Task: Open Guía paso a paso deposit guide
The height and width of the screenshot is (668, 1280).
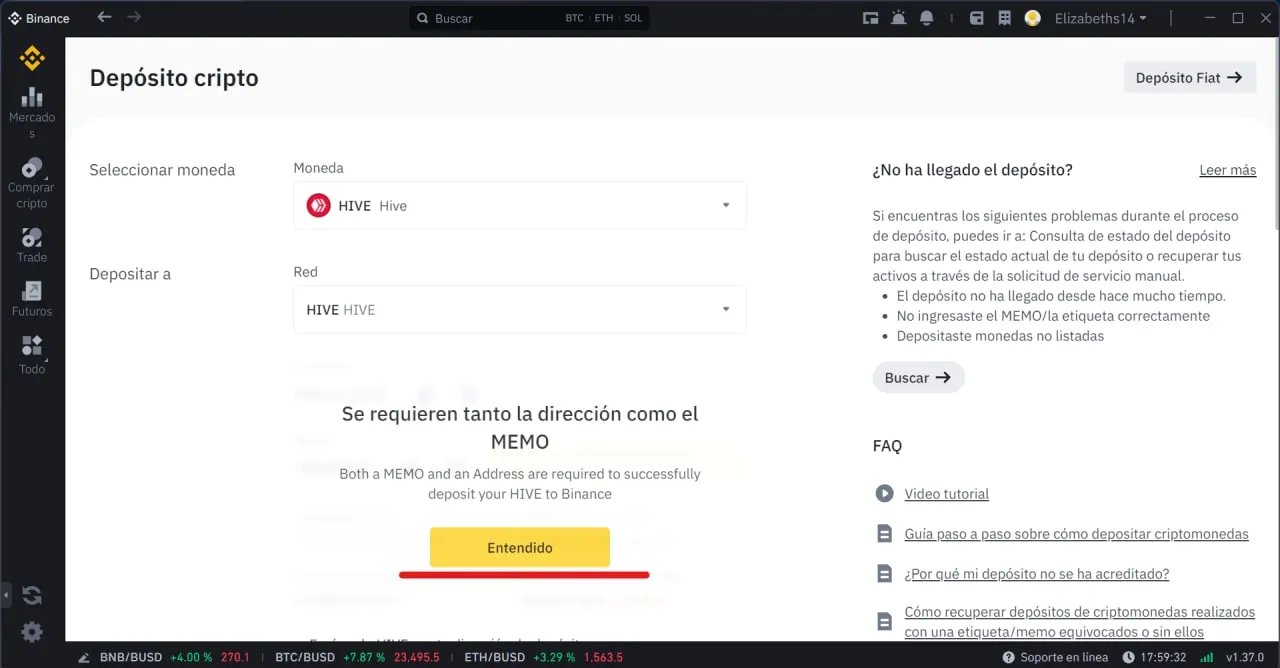Action: pyautogui.click(x=1076, y=534)
